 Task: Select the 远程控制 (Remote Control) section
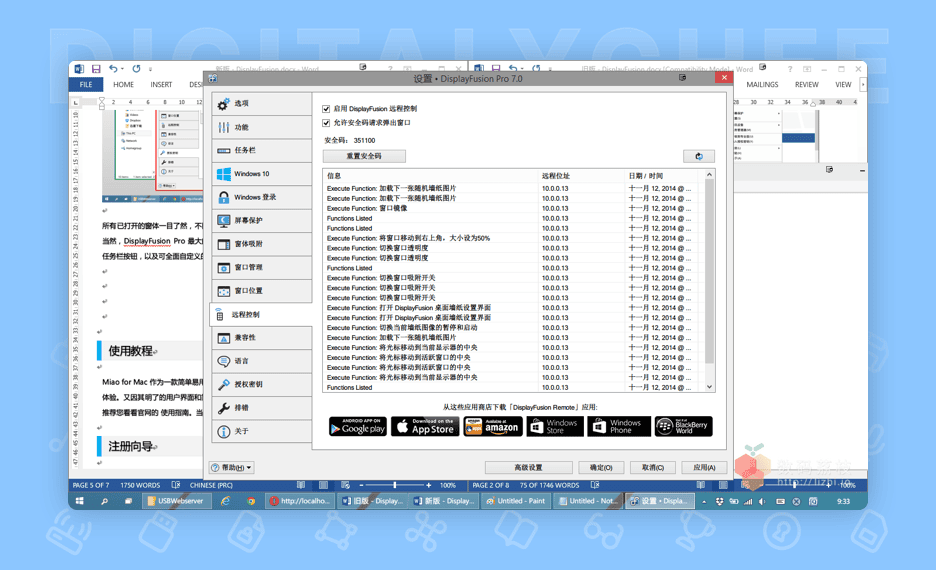point(261,315)
